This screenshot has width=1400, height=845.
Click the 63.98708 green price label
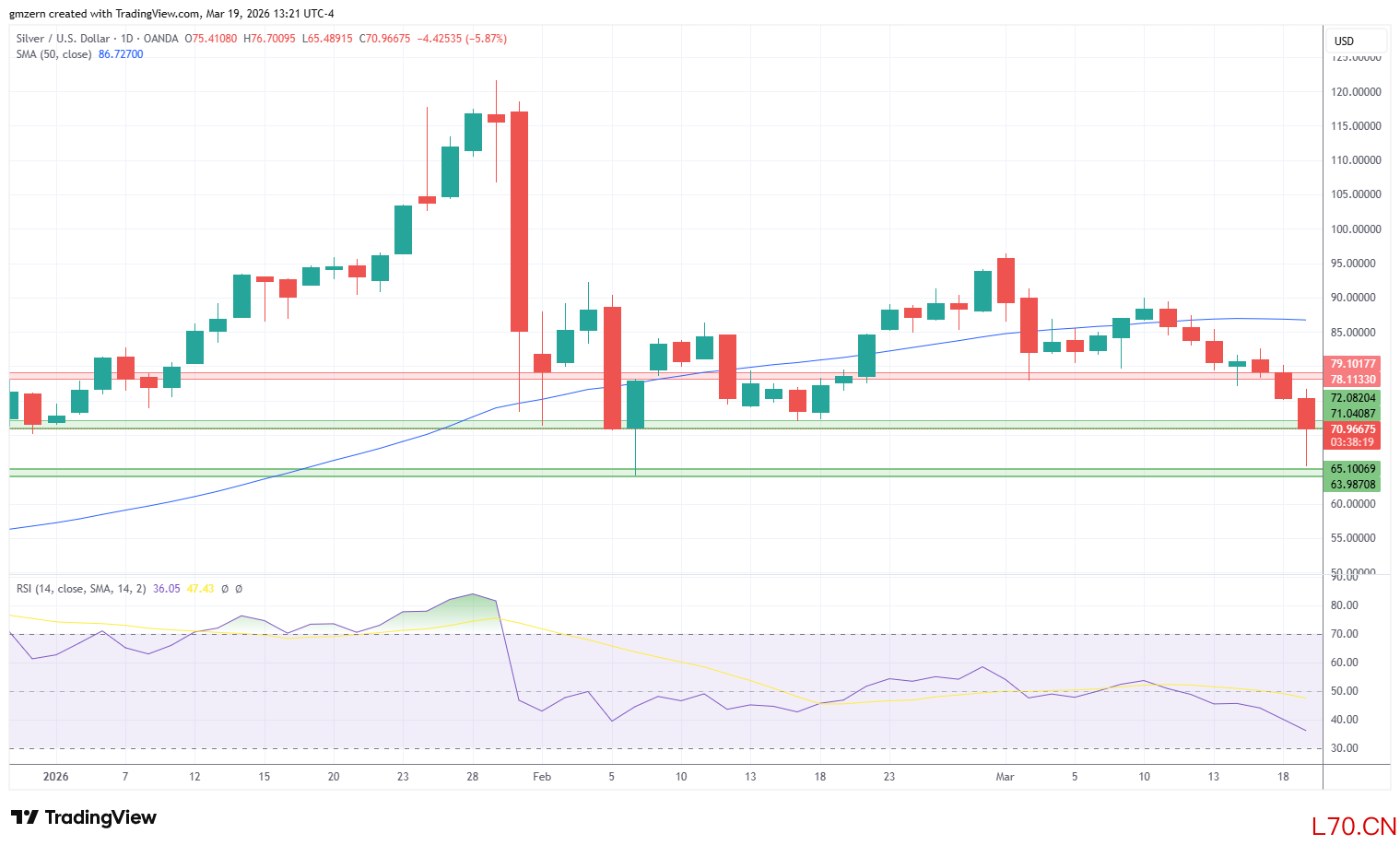[1352, 485]
